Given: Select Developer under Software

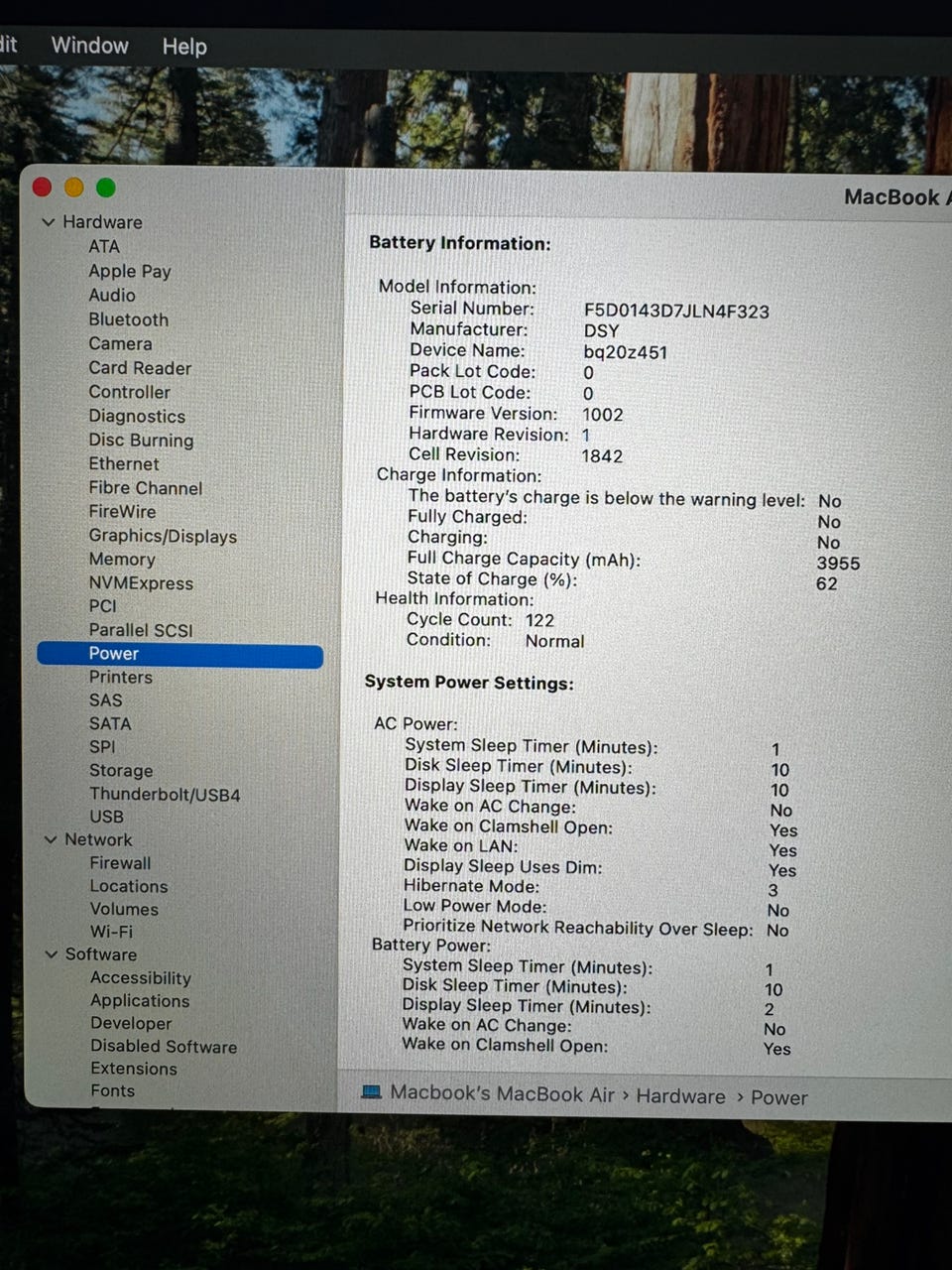Looking at the screenshot, I should pos(131,1023).
